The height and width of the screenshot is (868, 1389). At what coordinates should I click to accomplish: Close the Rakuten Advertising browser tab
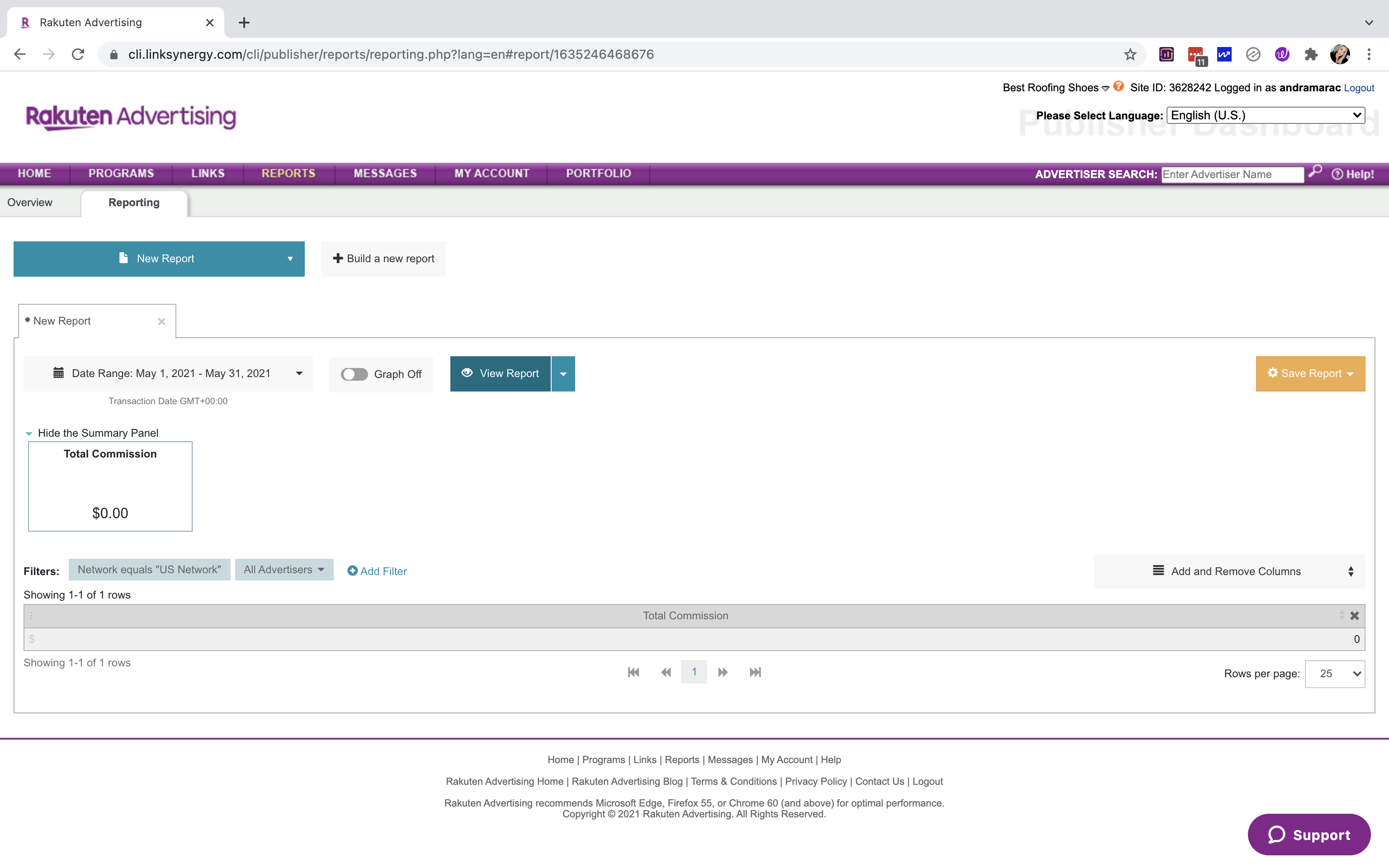pyautogui.click(x=209, y=23)
